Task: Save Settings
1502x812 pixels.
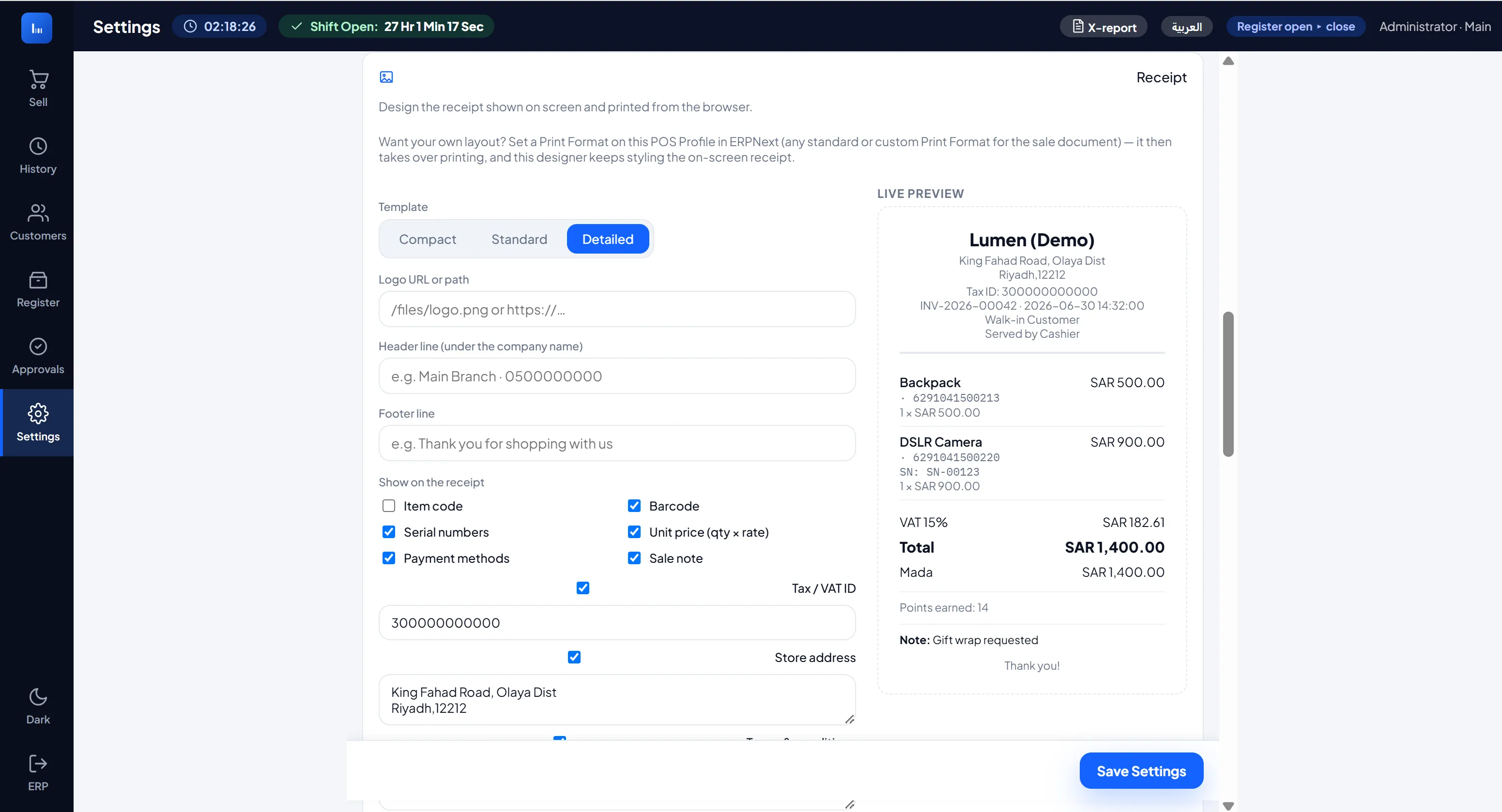Action: [1141, 770]
